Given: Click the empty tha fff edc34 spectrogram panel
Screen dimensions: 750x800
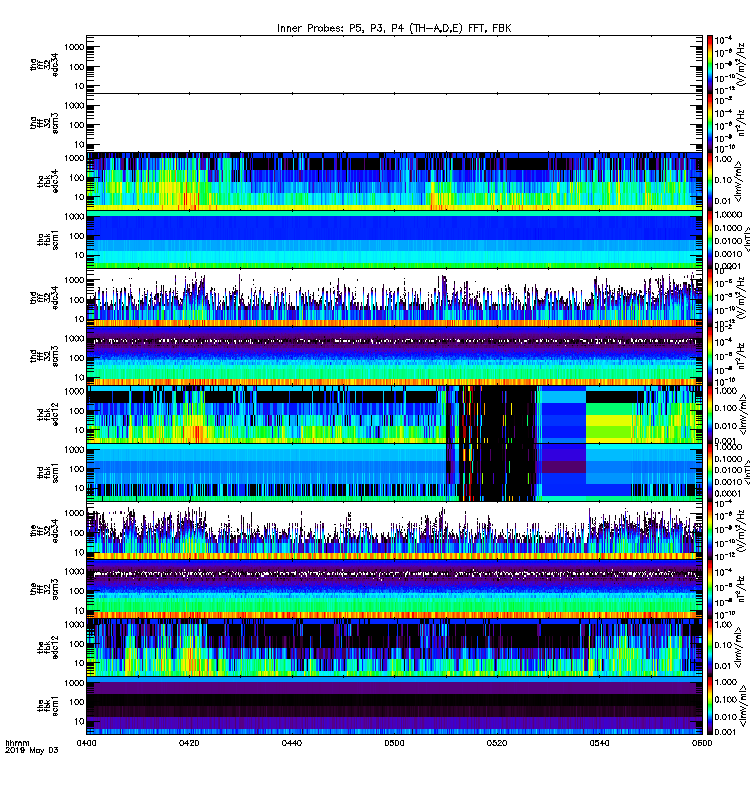Looking at the screenshot, I should click(x=394, y=65).
